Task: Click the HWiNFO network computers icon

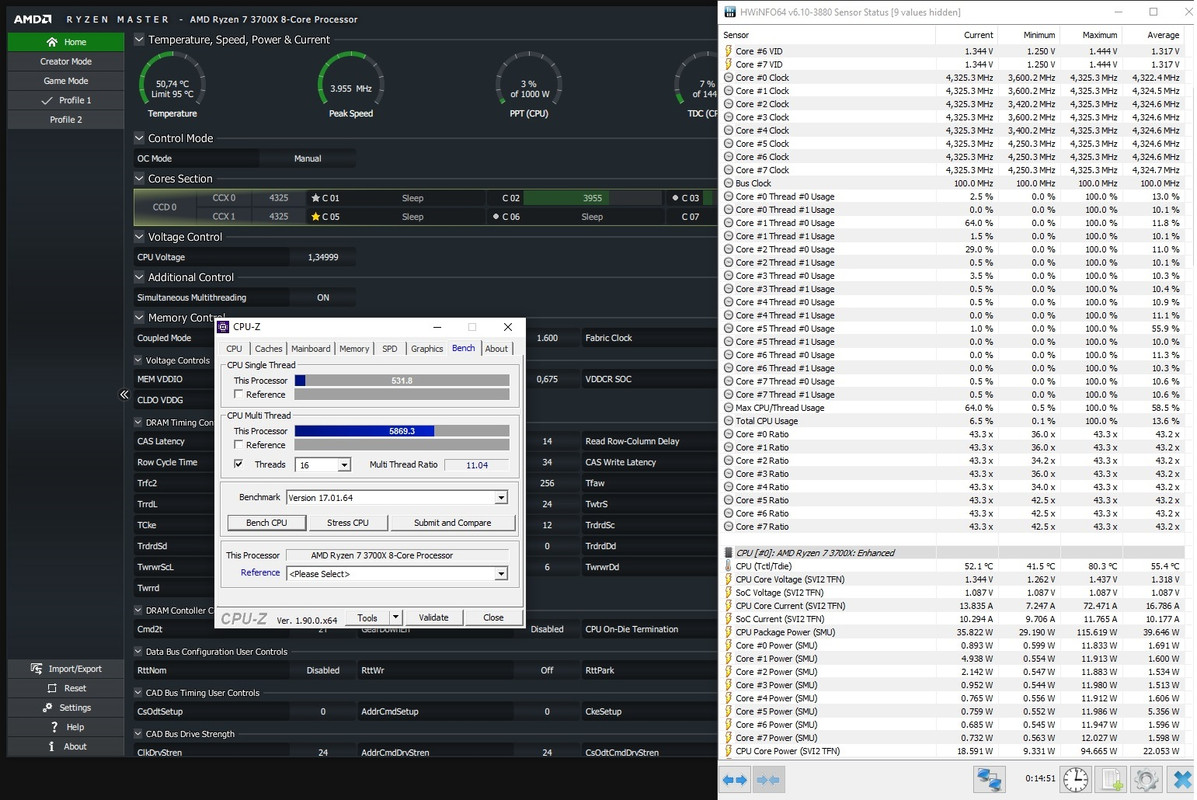Action: point(989,779)
